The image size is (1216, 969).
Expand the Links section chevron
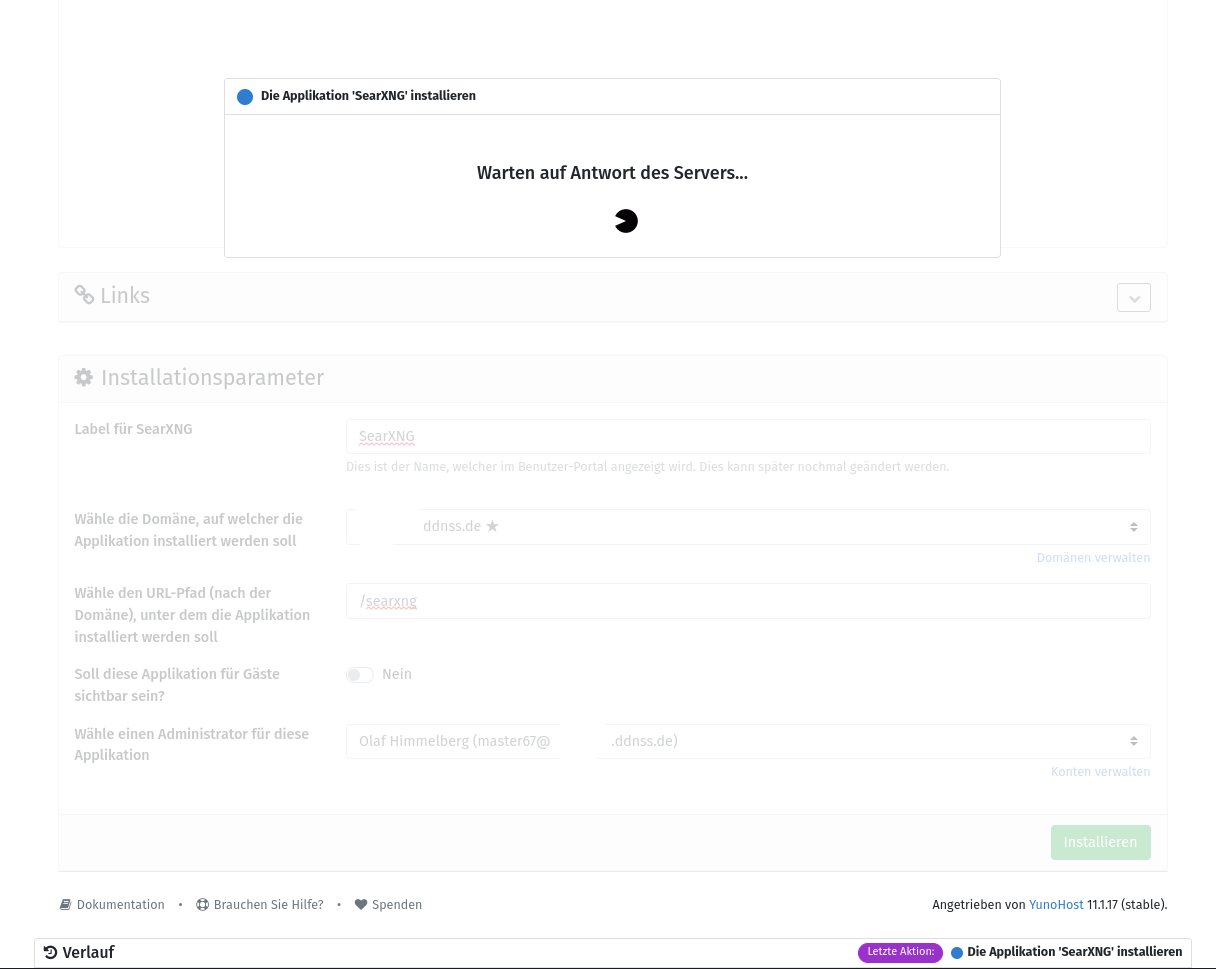point(1134,297)
